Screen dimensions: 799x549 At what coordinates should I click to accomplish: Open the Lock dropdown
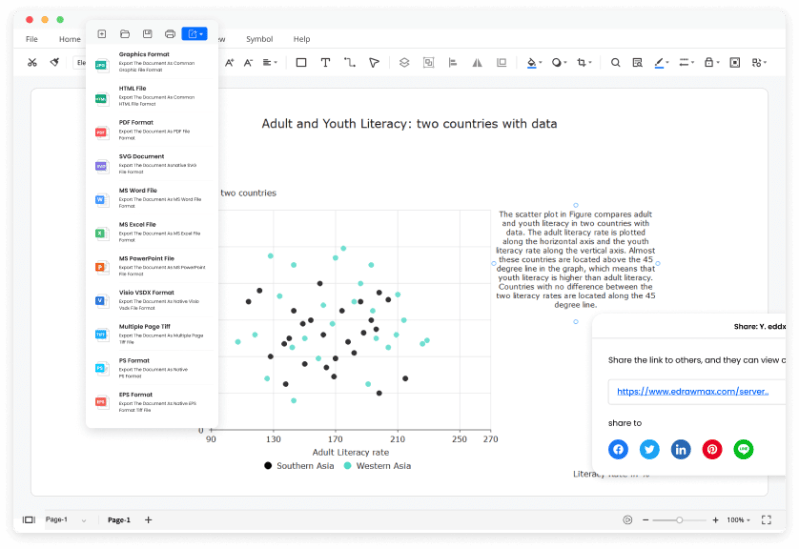[711, 63]
